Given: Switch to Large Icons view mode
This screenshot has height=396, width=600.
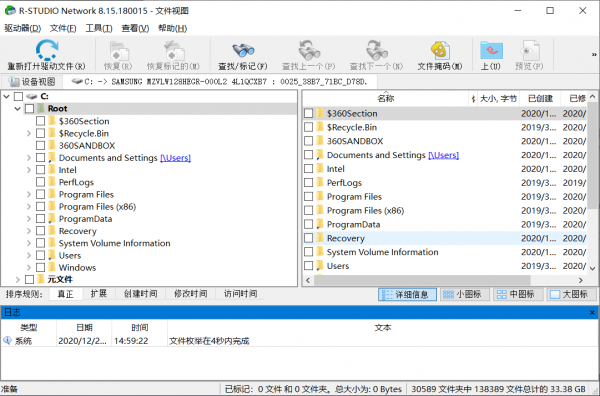Looking at the screenshot, I should pyautogui.click(x=571, y=294).
